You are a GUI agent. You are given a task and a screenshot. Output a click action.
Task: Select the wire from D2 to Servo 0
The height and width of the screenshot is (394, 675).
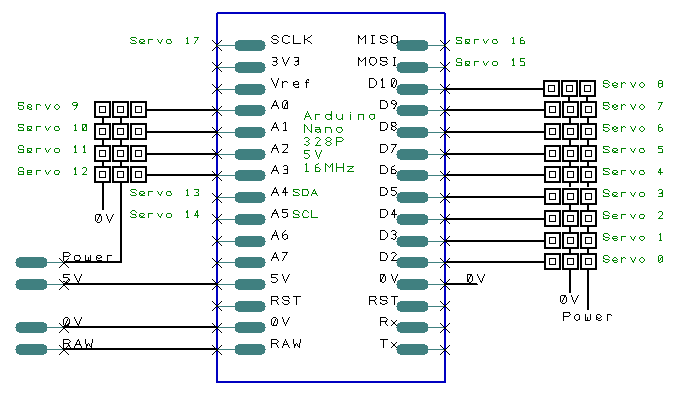coord(495,261)
